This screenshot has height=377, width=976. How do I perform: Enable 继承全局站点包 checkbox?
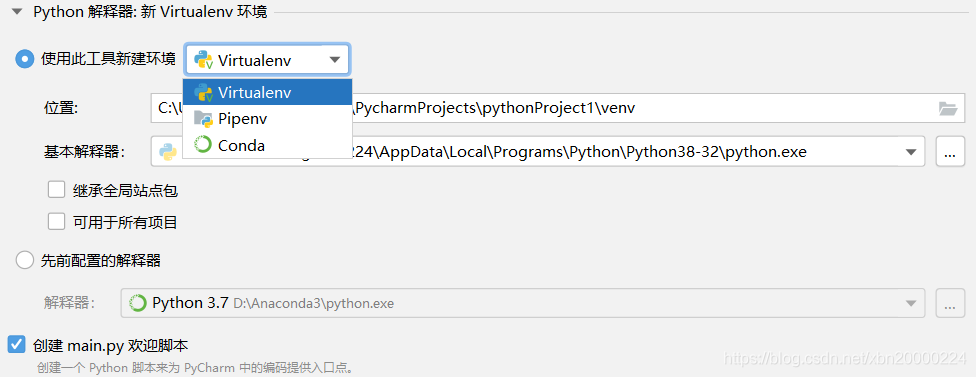point(57,190)
